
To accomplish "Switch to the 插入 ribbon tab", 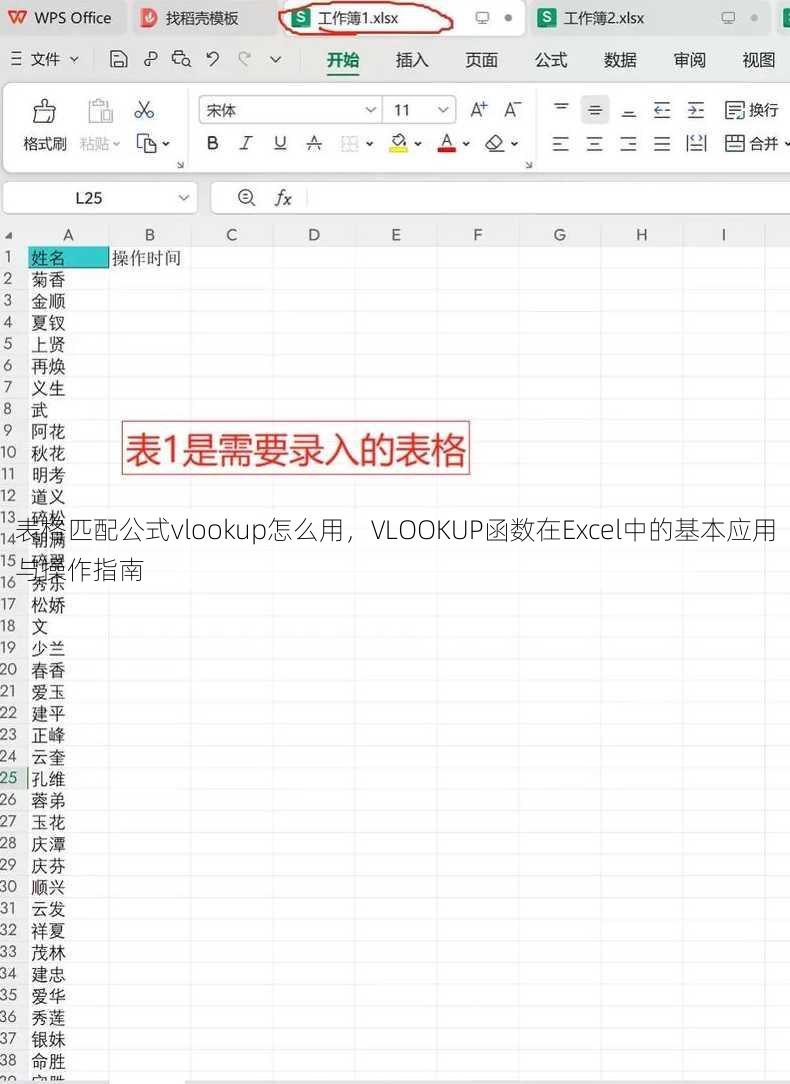I will click(412, 60).
